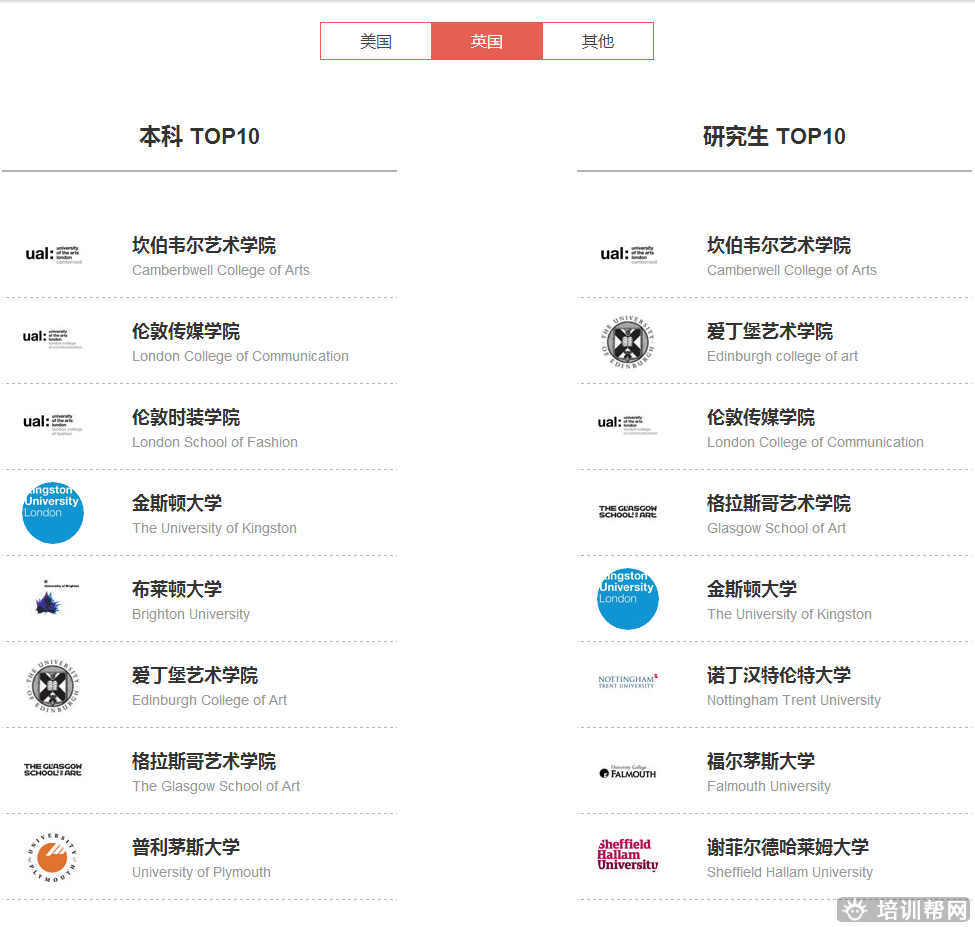The height and width of the screenshot is (927, 975).
Task: Open 福尔茅斯大学 Falmouth University link
Action: pos(761,762)
